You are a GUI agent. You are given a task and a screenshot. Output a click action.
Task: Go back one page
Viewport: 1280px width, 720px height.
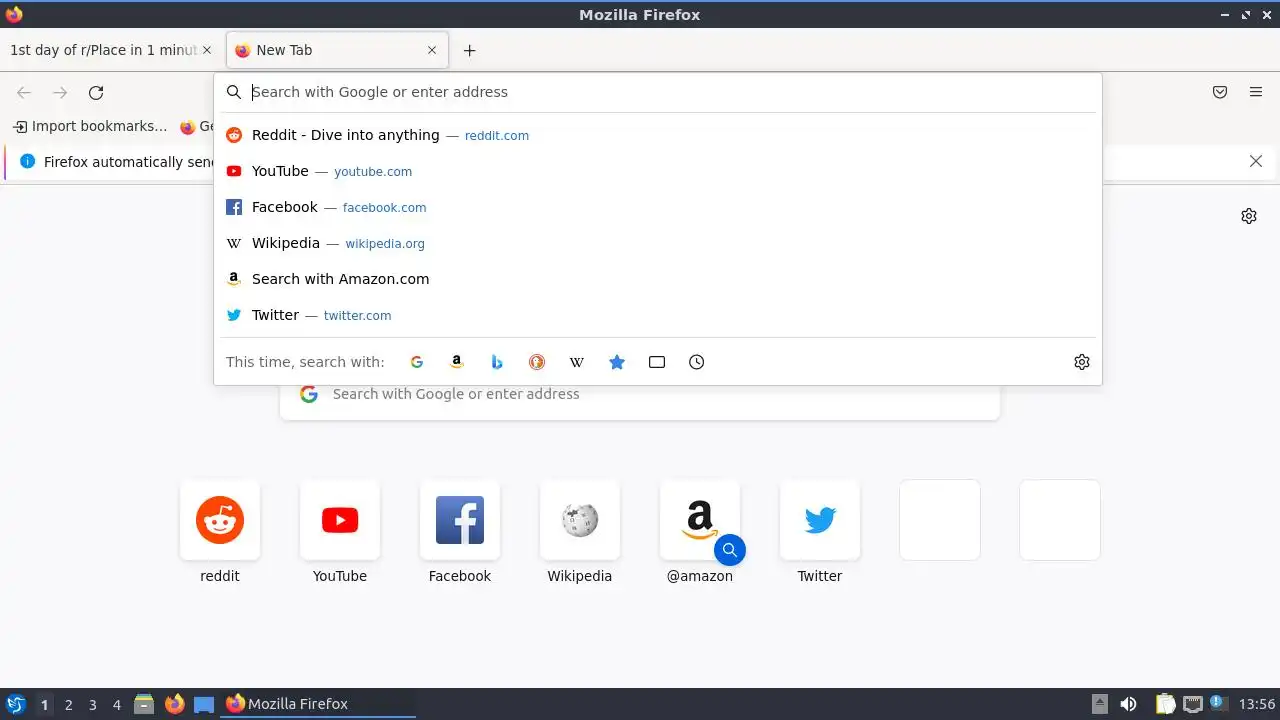24,92
